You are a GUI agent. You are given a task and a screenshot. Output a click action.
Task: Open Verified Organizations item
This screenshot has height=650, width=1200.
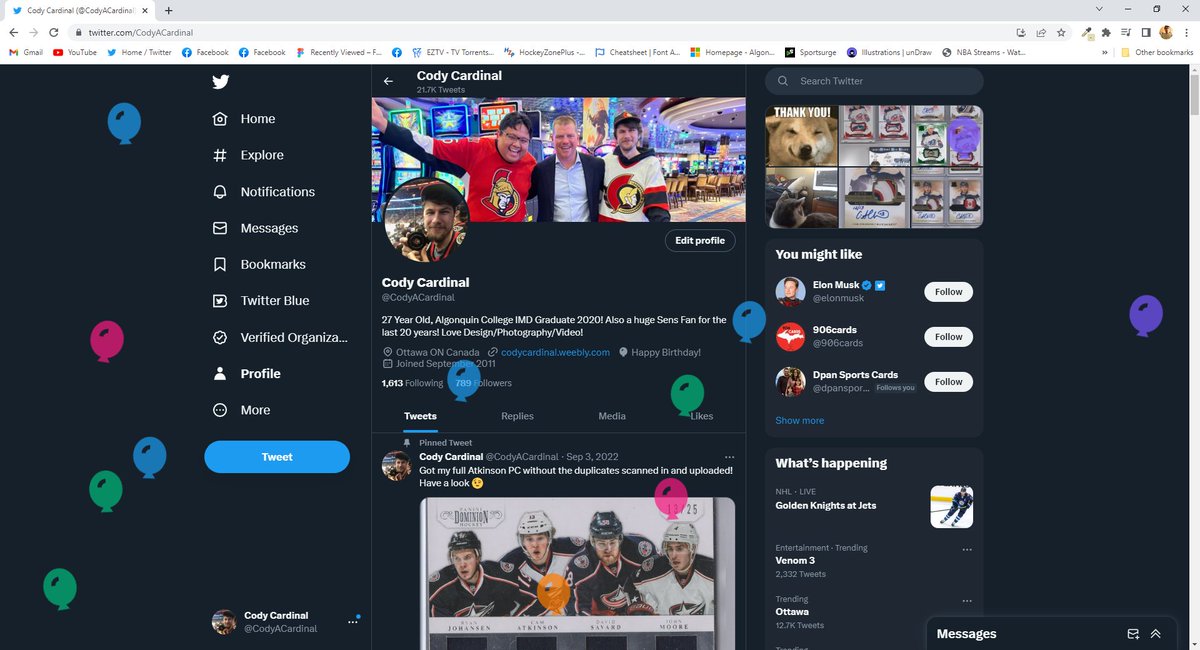pyautogui.click(x=280, y=337)
